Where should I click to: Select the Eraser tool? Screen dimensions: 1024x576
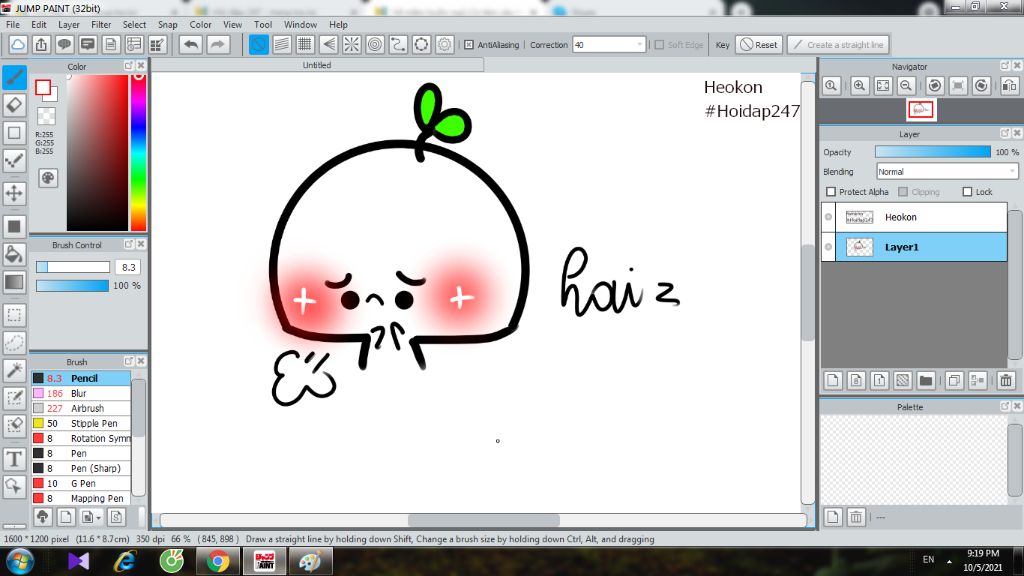14,105
